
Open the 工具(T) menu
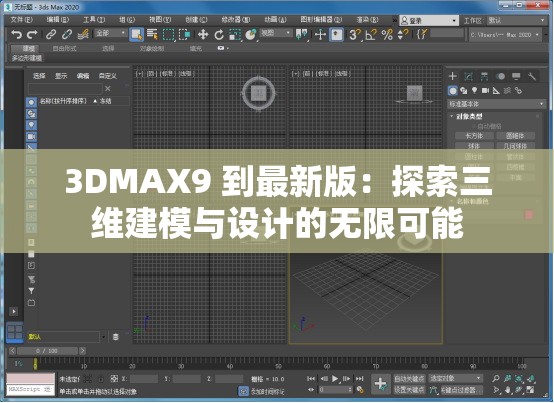point(94,20)
